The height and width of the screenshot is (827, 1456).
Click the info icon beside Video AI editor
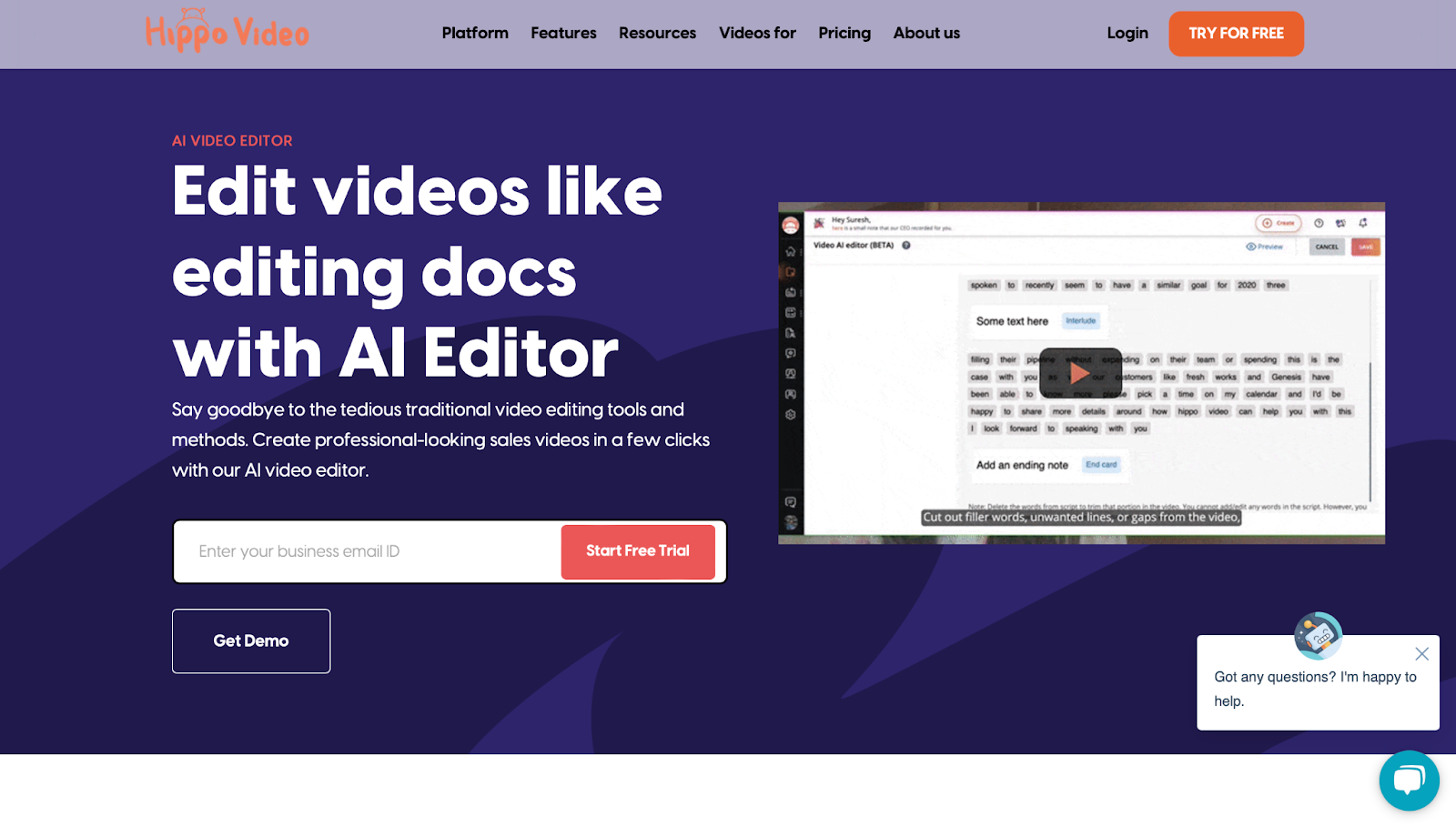(906, 245)
